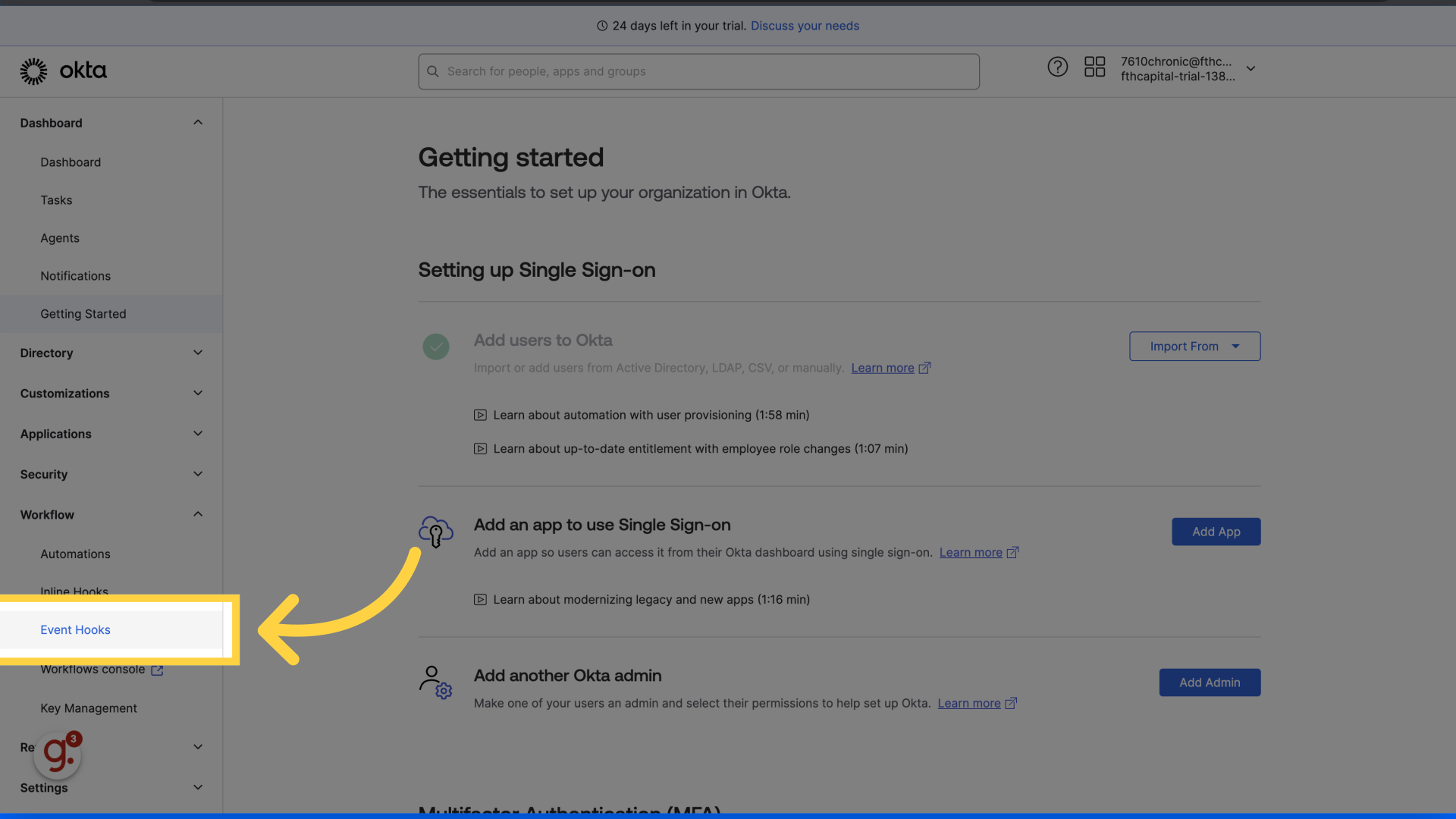The width and height of the screenshot is (1456, 819).
Task: Expand the Applications sidebar section
Action: pos(198,434)
